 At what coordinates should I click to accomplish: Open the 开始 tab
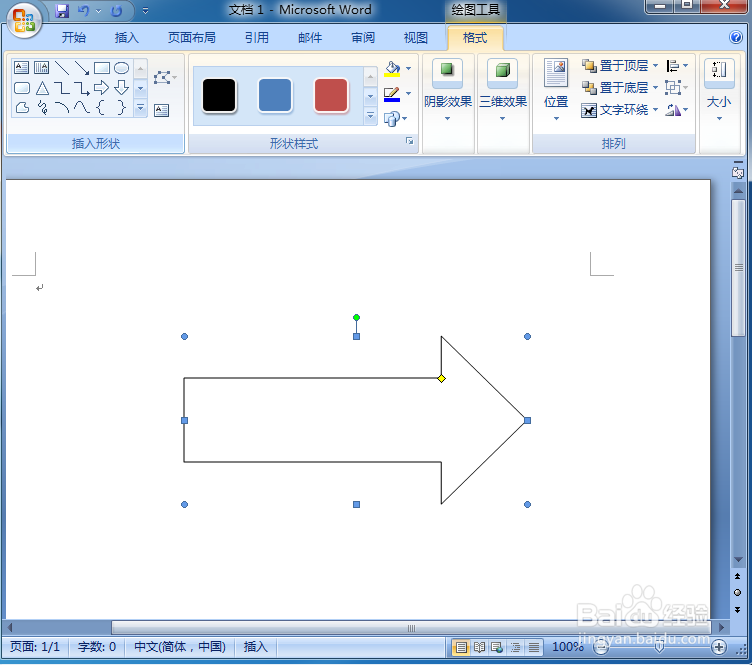(74, 38)
